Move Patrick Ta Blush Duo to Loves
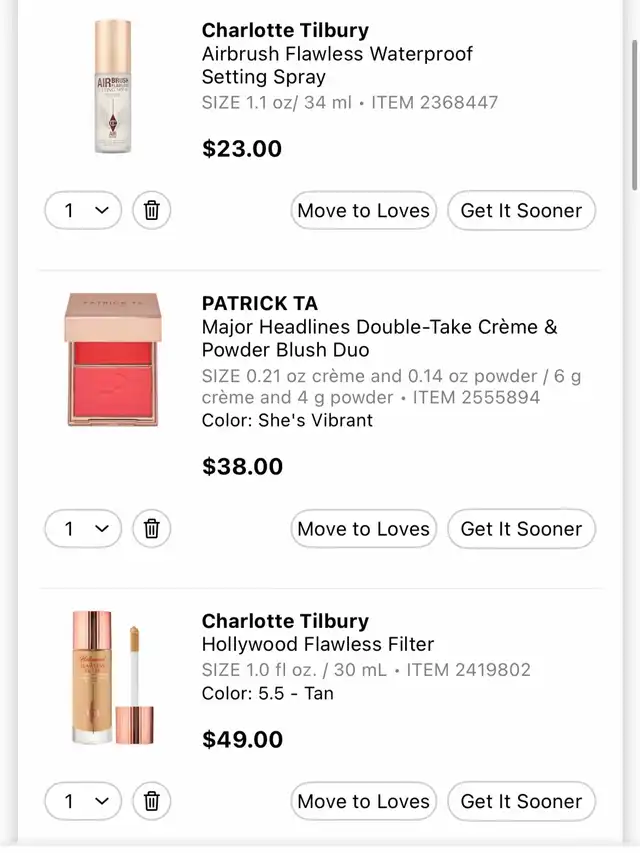The height and width of the screenshot is (853, 640). click(364, 528)
